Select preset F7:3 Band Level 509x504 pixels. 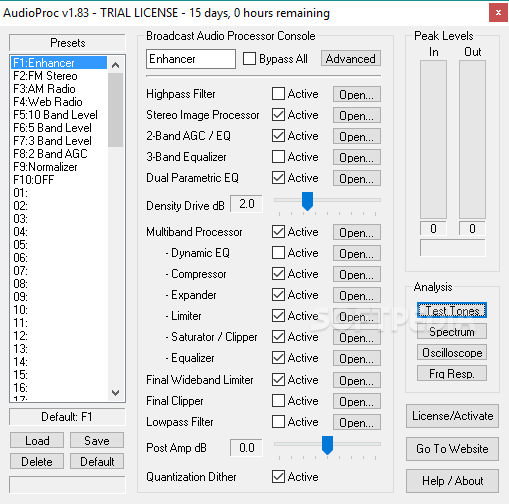(59, 141)
